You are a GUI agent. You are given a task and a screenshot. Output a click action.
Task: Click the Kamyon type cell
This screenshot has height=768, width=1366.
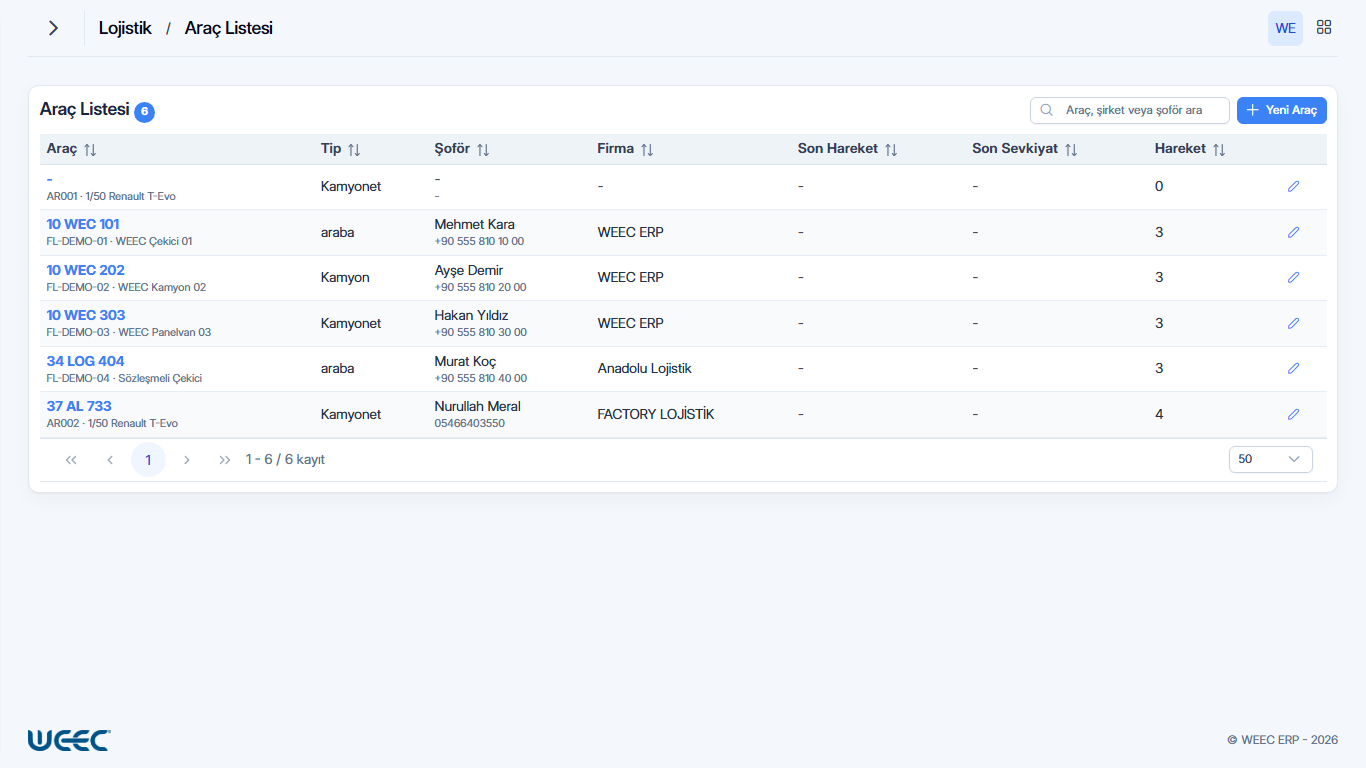(x=345, y=277)
